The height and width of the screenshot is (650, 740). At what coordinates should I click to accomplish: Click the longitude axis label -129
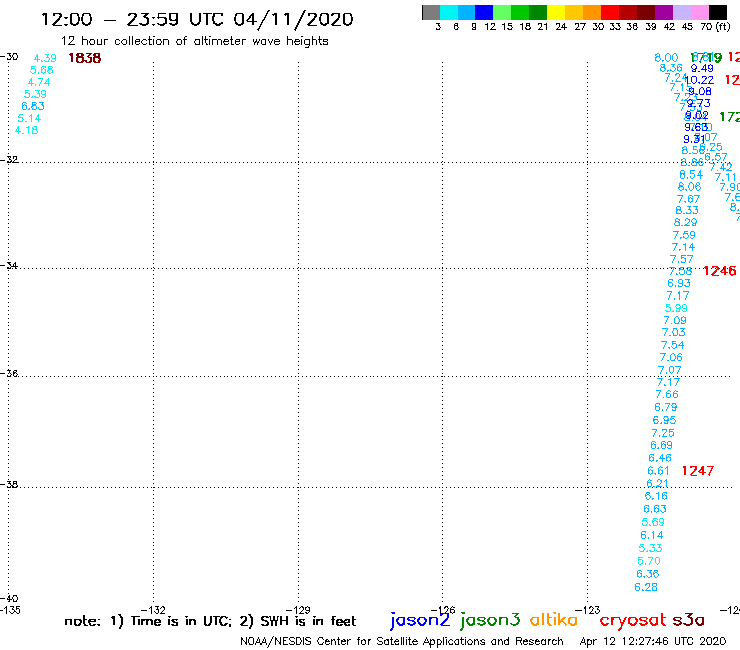pos(298,610)
